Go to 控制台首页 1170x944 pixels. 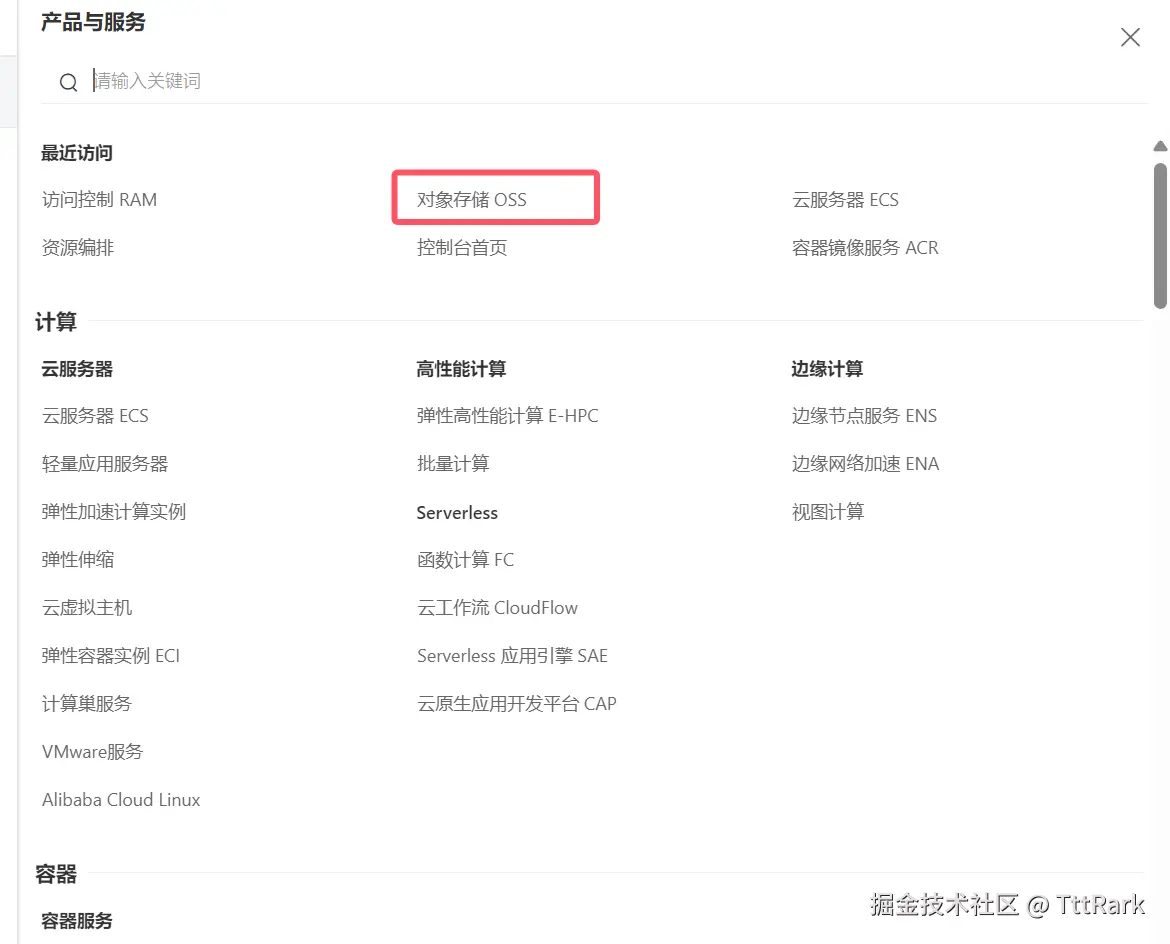point(462,248)
